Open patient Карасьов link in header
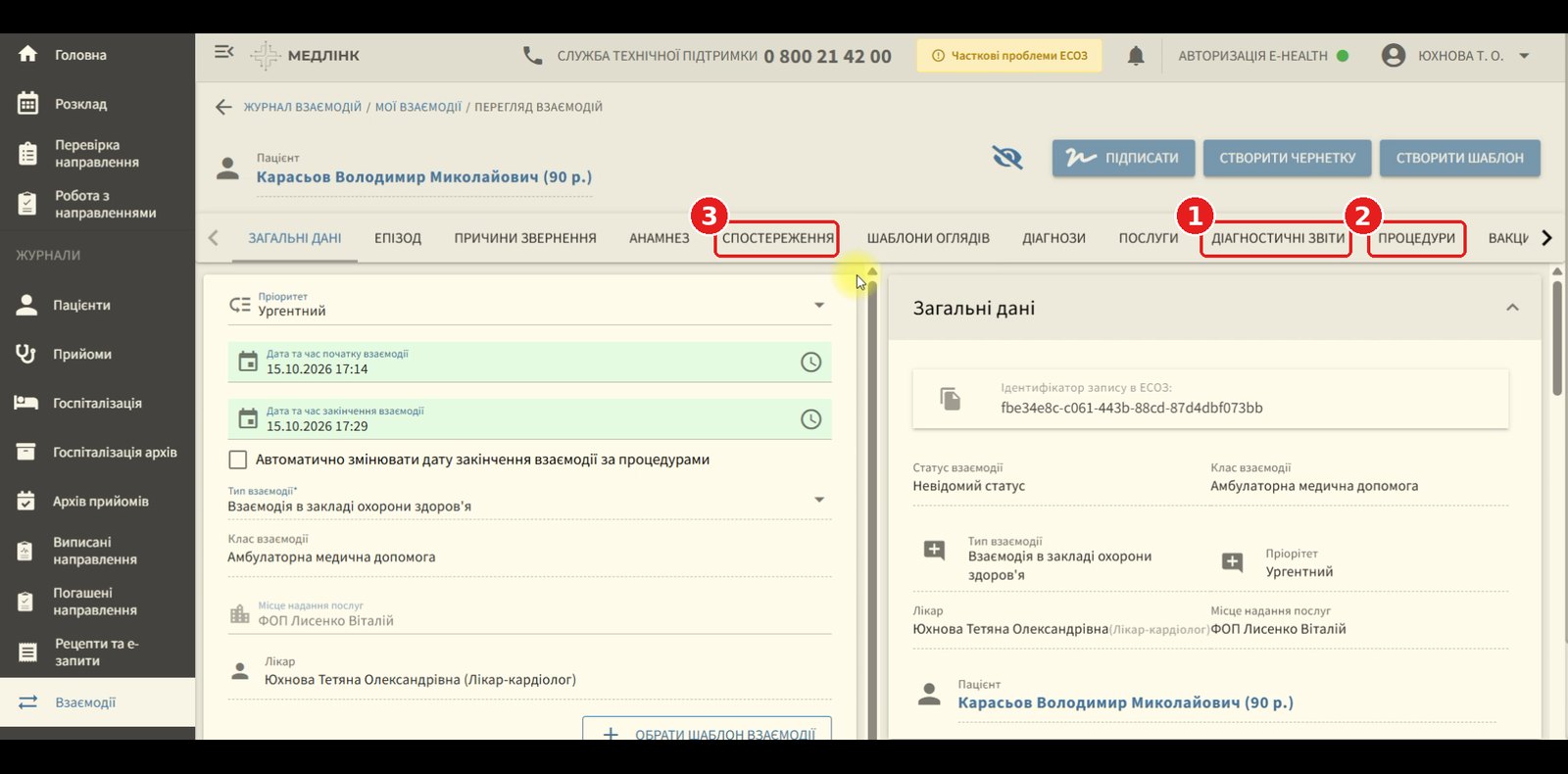Screen dimensions: 1568x774 (423, 177)
